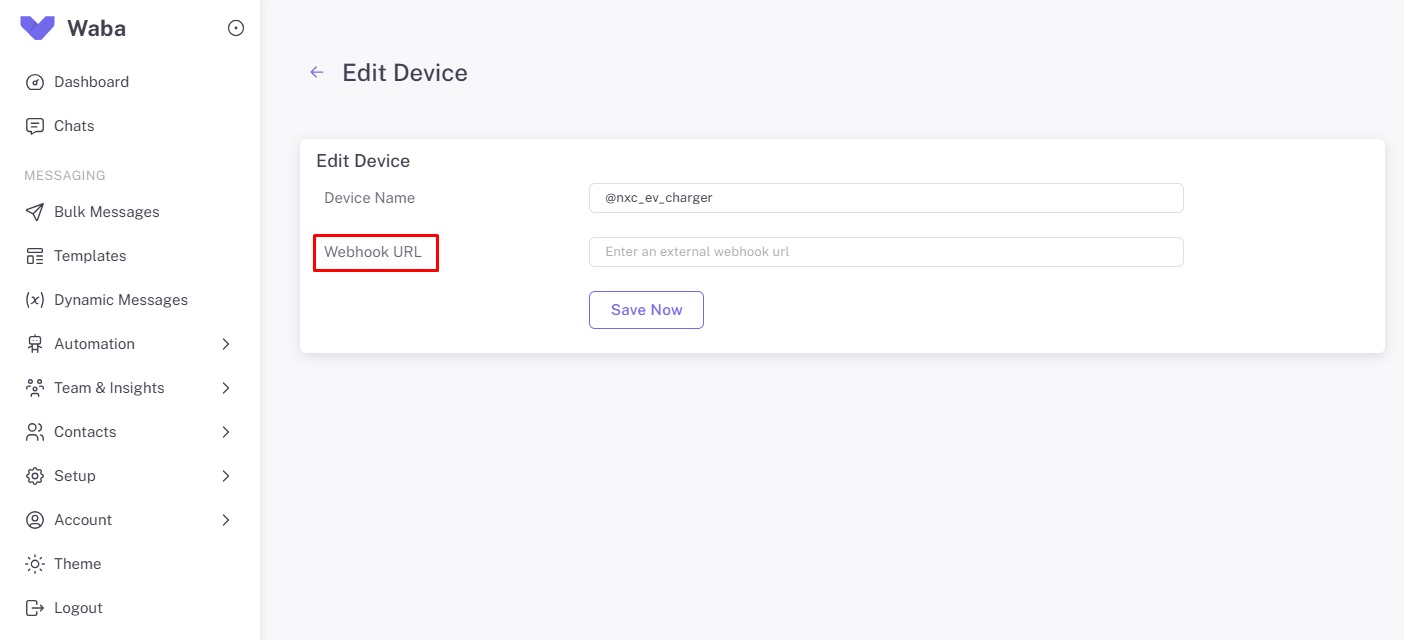Image resolution: width=1404 pixels, height=640 pixels.
Task: Click the Device Name field containing @nxc_ev_charger
Action: [886, 198]
